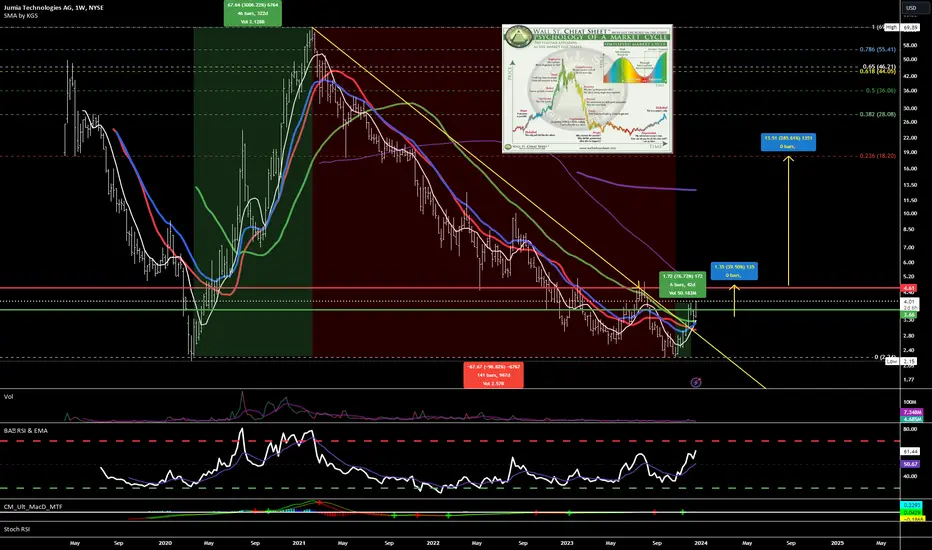This screenshot has width=932, height=550.
Task: Click the RSI value 61.44 label
Action: tap(910, 452)
